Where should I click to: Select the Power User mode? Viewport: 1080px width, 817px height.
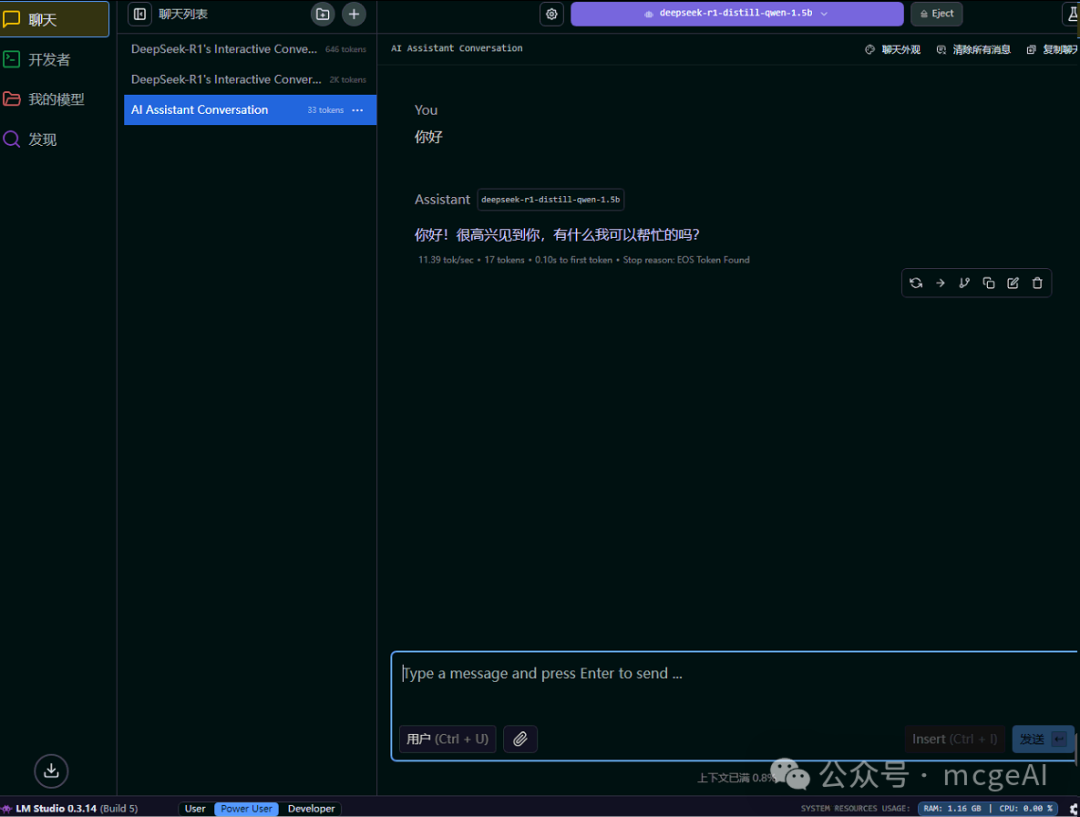click(246, 808)
